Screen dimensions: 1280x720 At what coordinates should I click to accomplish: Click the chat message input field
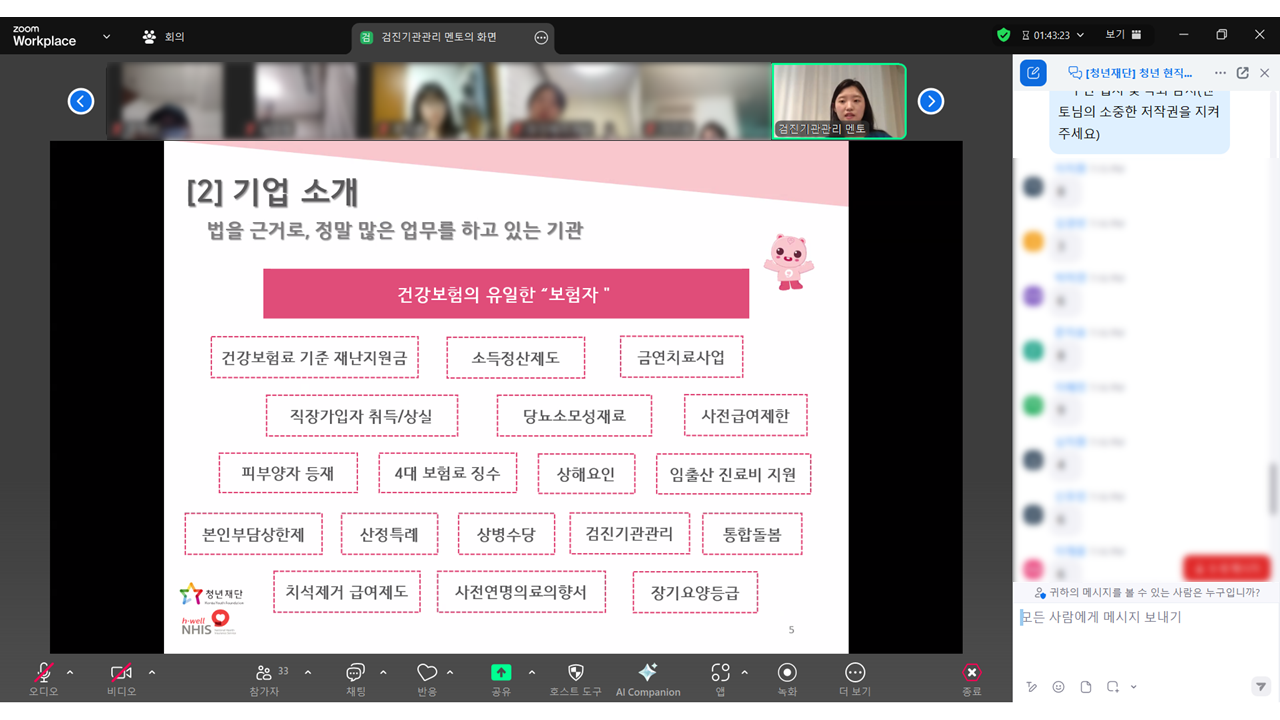pyautogui.click(x=1140, y=618)
